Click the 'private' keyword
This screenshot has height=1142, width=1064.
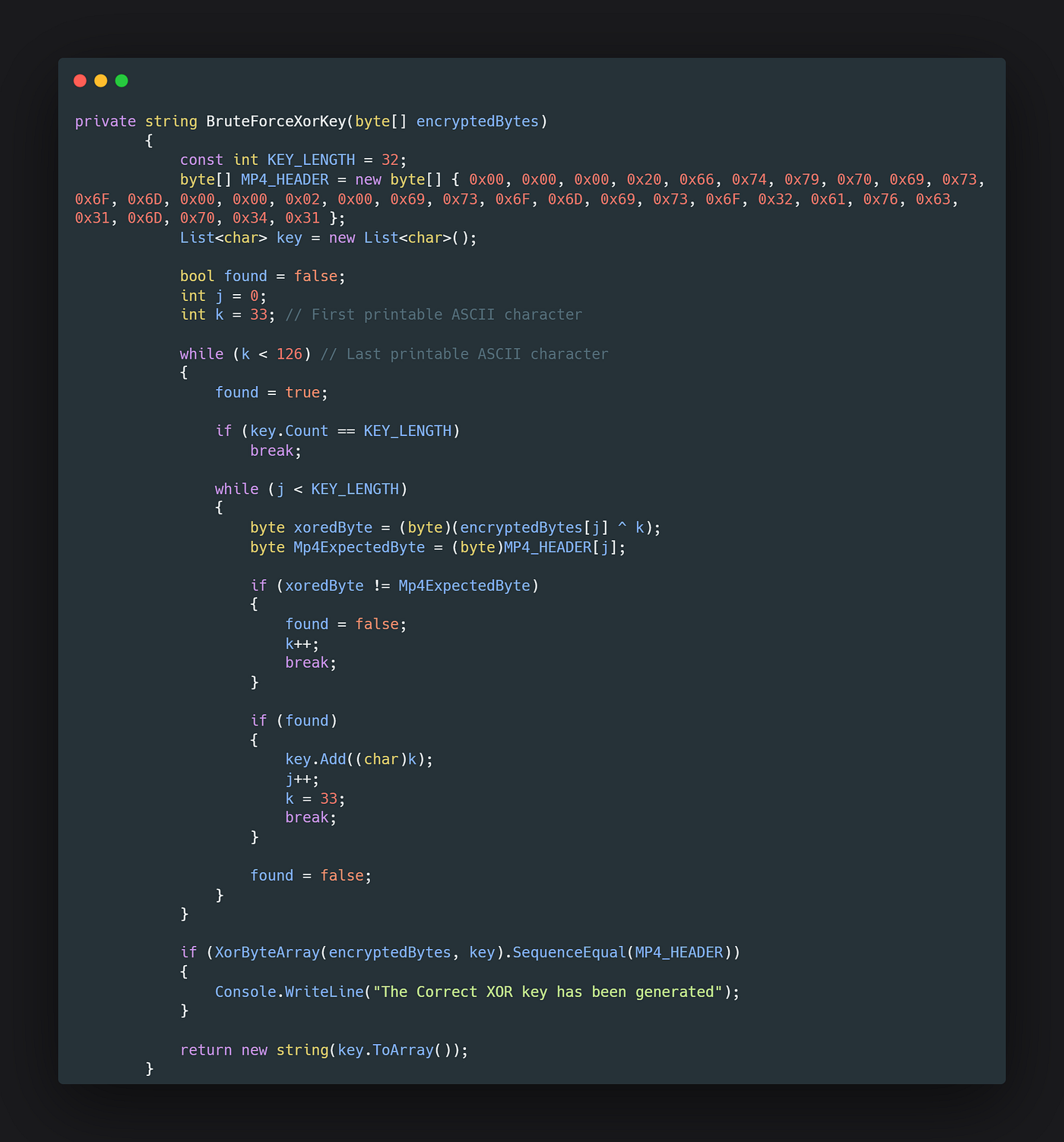click(x=106, y=122)
